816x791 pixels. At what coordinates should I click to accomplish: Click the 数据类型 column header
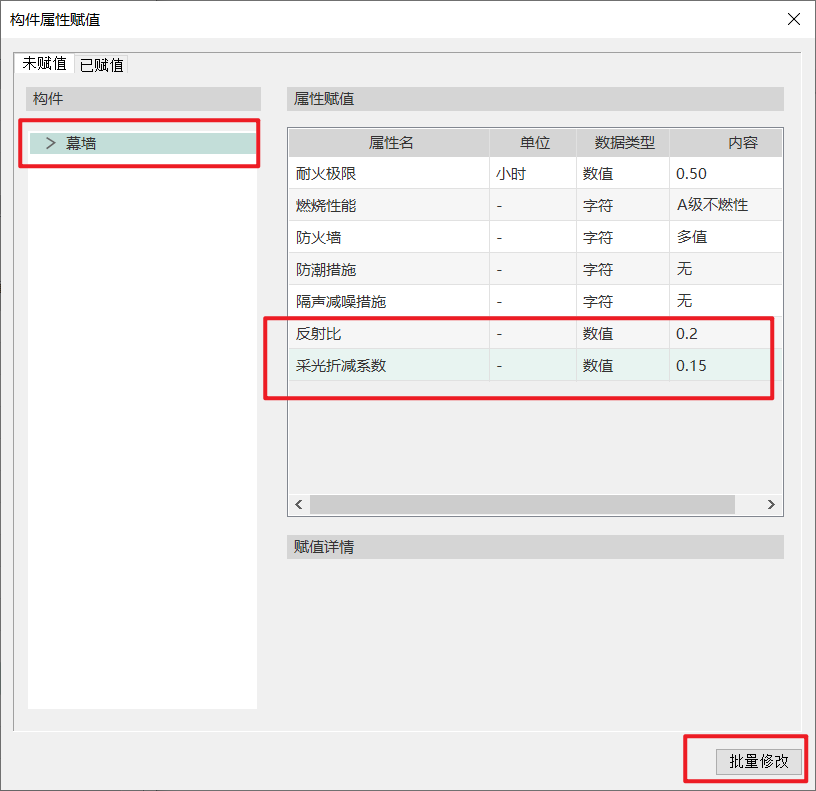point(623,143)
